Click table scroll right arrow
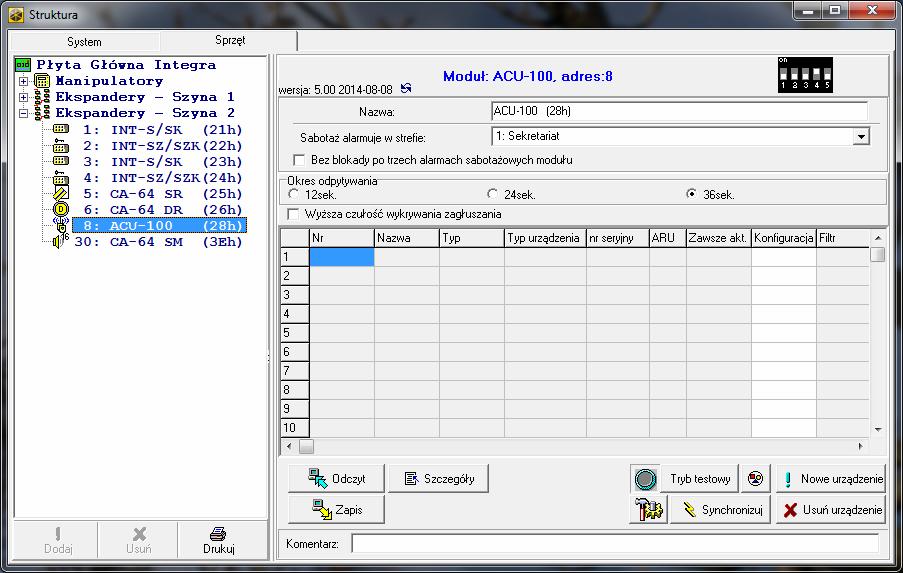Image resolution: width=903 pixels, height=573 pixels. point(861,446)
